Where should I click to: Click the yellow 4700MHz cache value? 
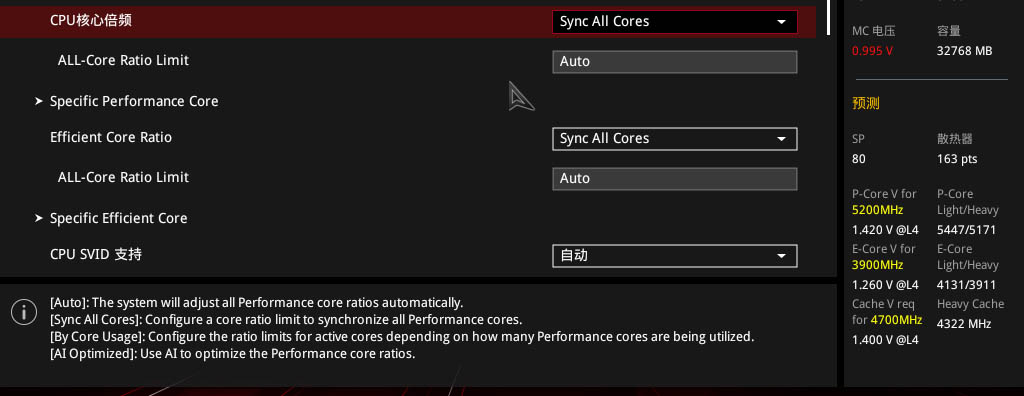click(896, 320)
